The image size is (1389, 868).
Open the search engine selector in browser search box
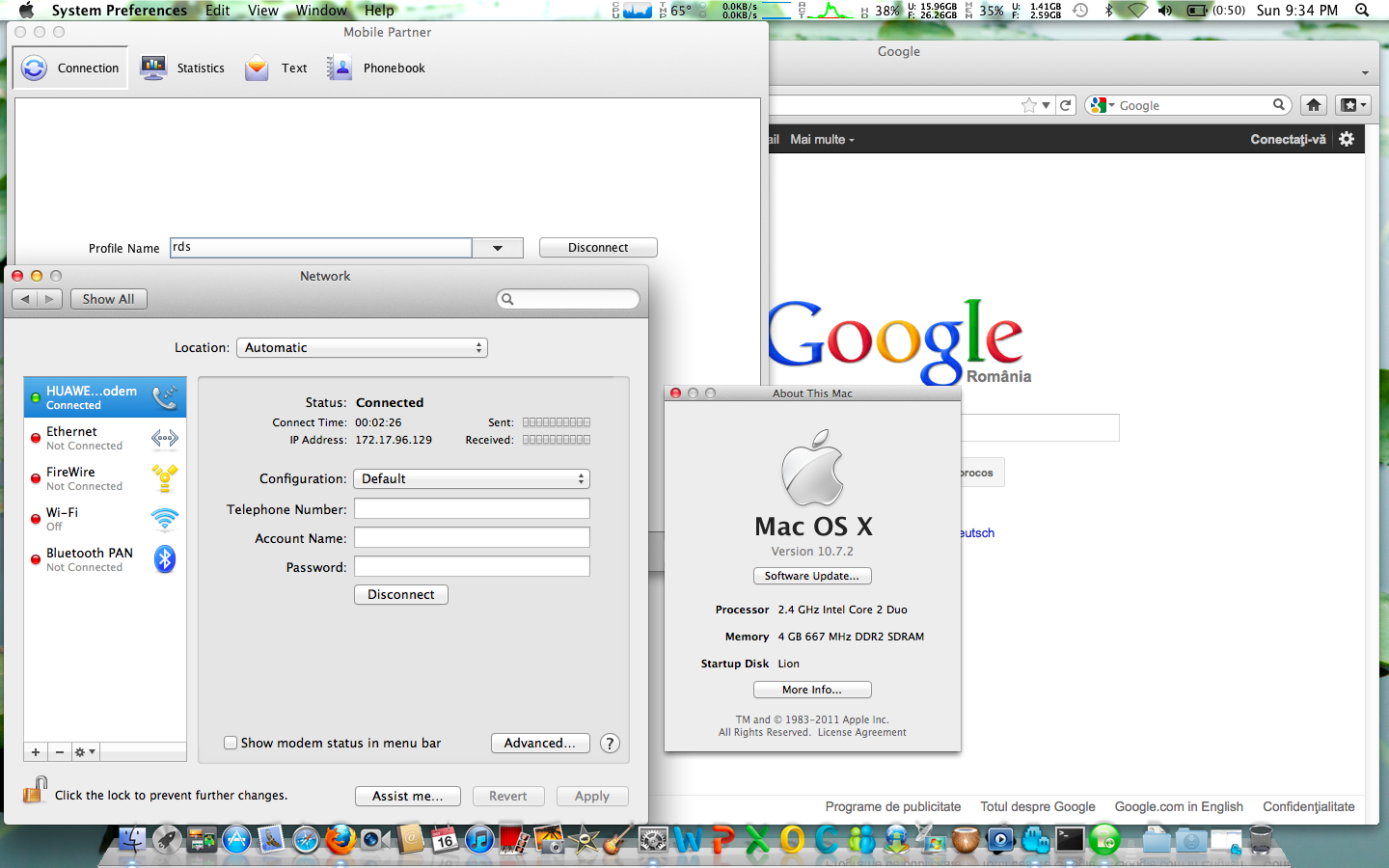coord(1102,105)
